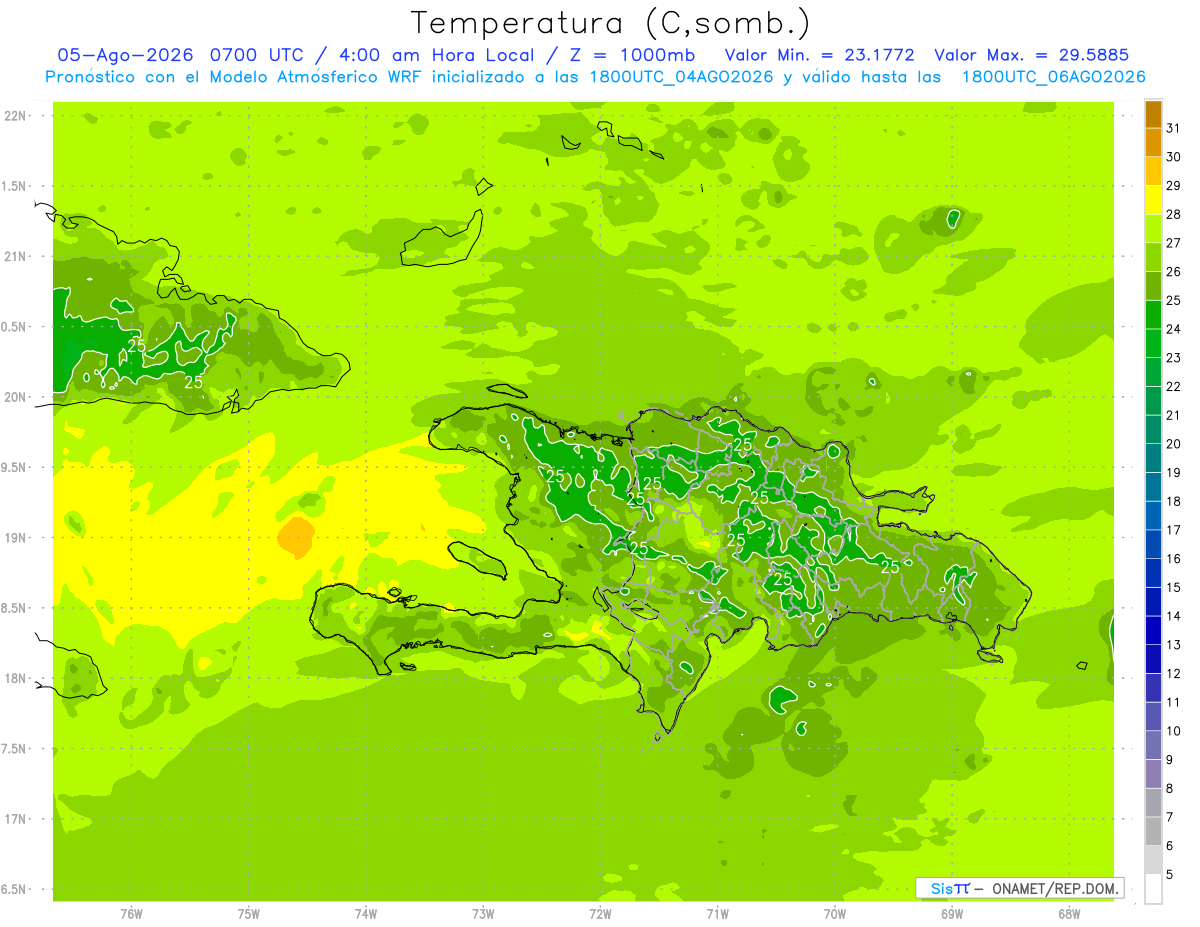
Task: Click the "1.5N" latitude label
Action: click(x=15, y=186)
